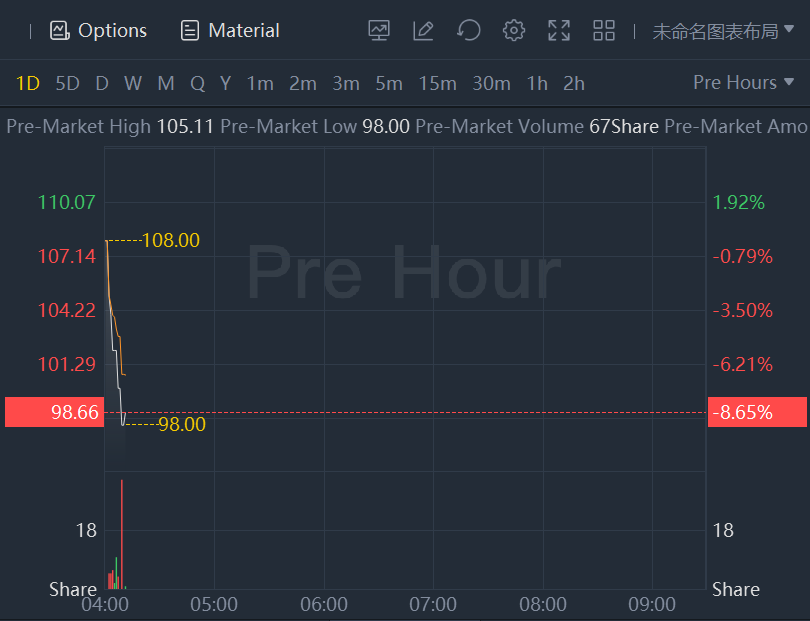Click the refresh chart icon

click(468, 31)
